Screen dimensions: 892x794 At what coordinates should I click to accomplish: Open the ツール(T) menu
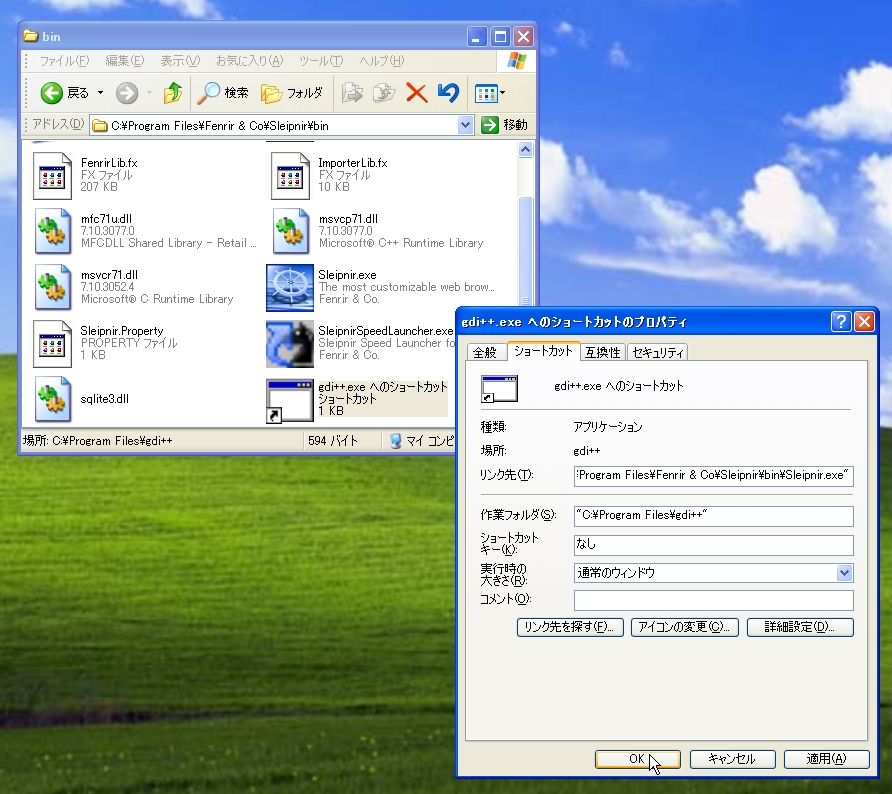[x=321, y=61]
